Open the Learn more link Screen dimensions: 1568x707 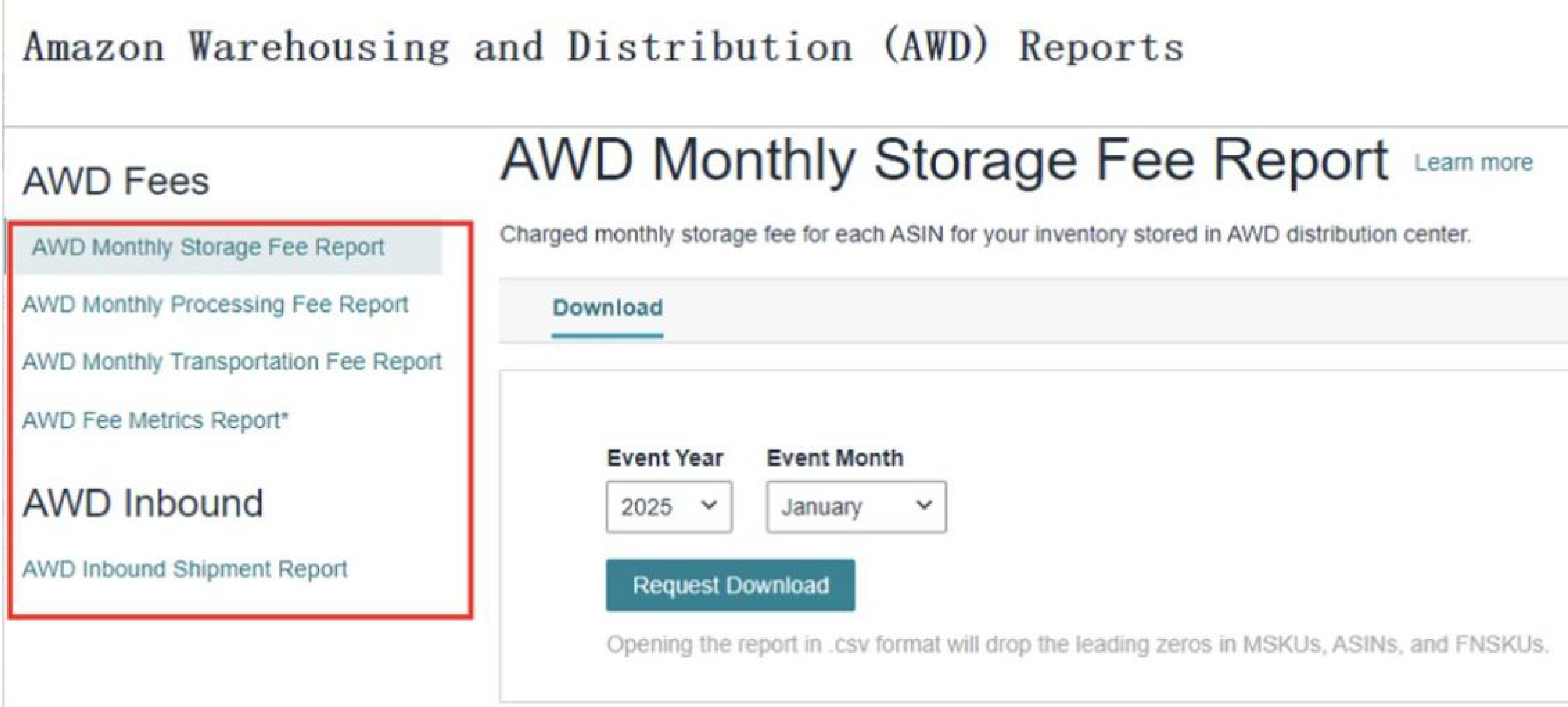coord(1473,162)
